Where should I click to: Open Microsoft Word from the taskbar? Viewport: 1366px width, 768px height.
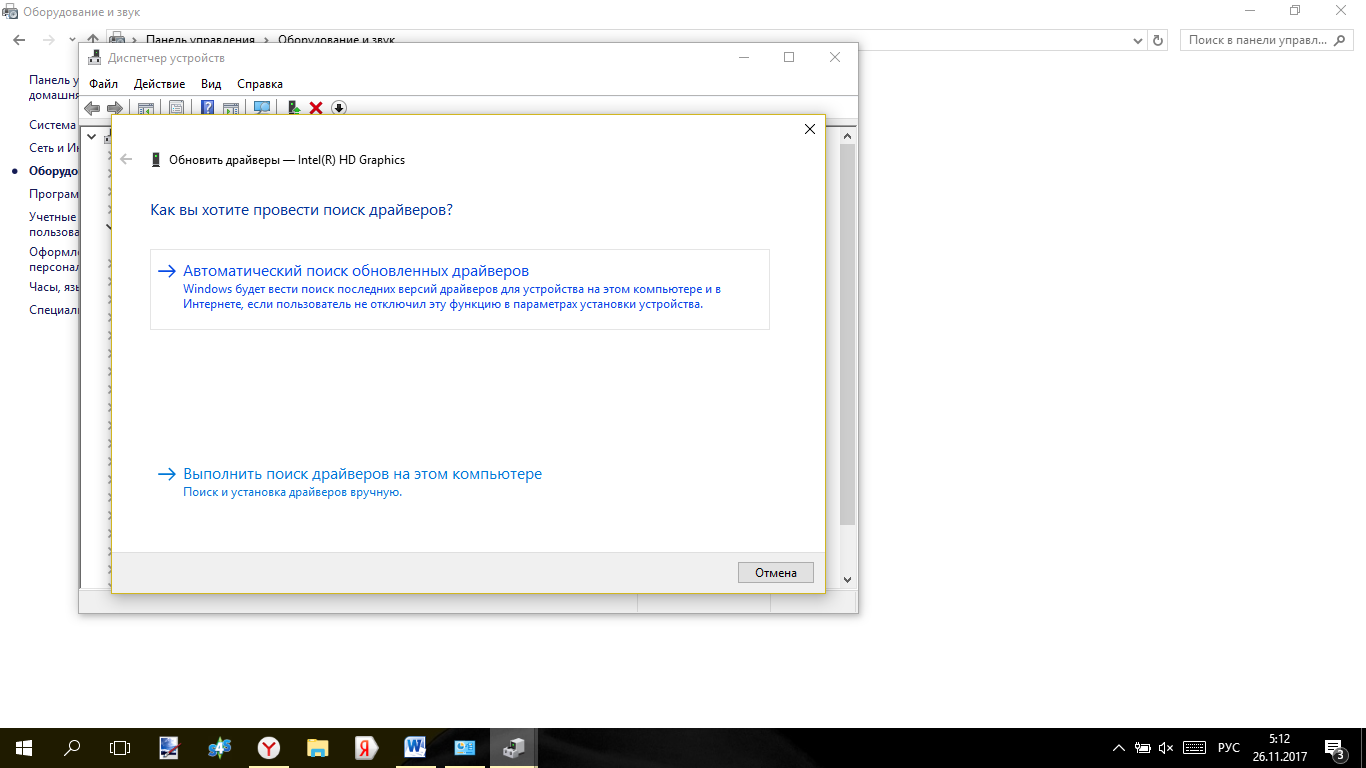[x=415, y=747]
